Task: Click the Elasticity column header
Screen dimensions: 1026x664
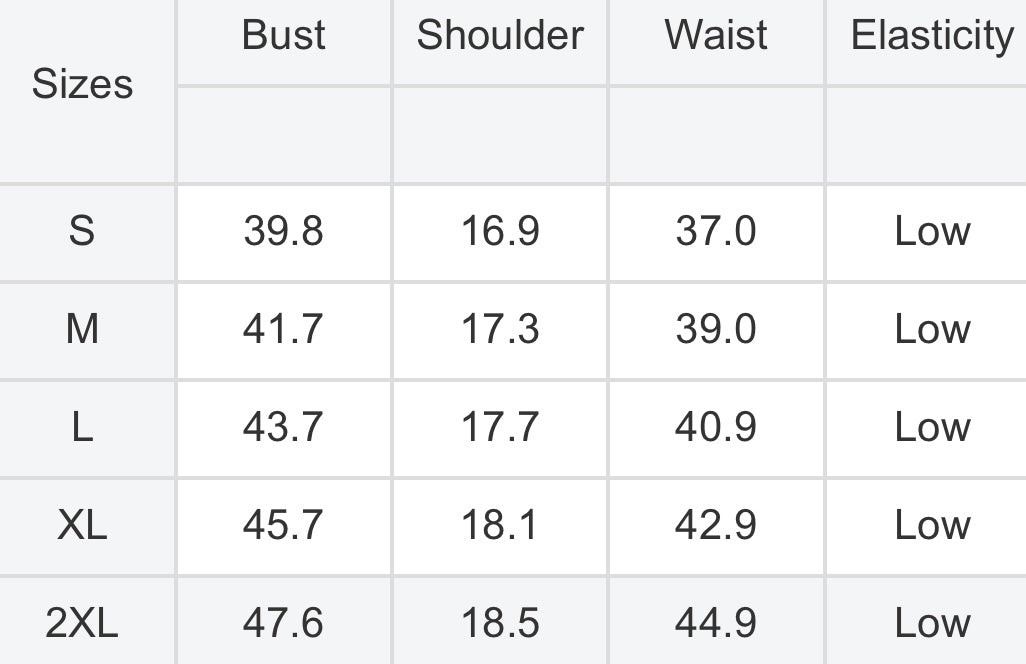Action: coord(932,36)
